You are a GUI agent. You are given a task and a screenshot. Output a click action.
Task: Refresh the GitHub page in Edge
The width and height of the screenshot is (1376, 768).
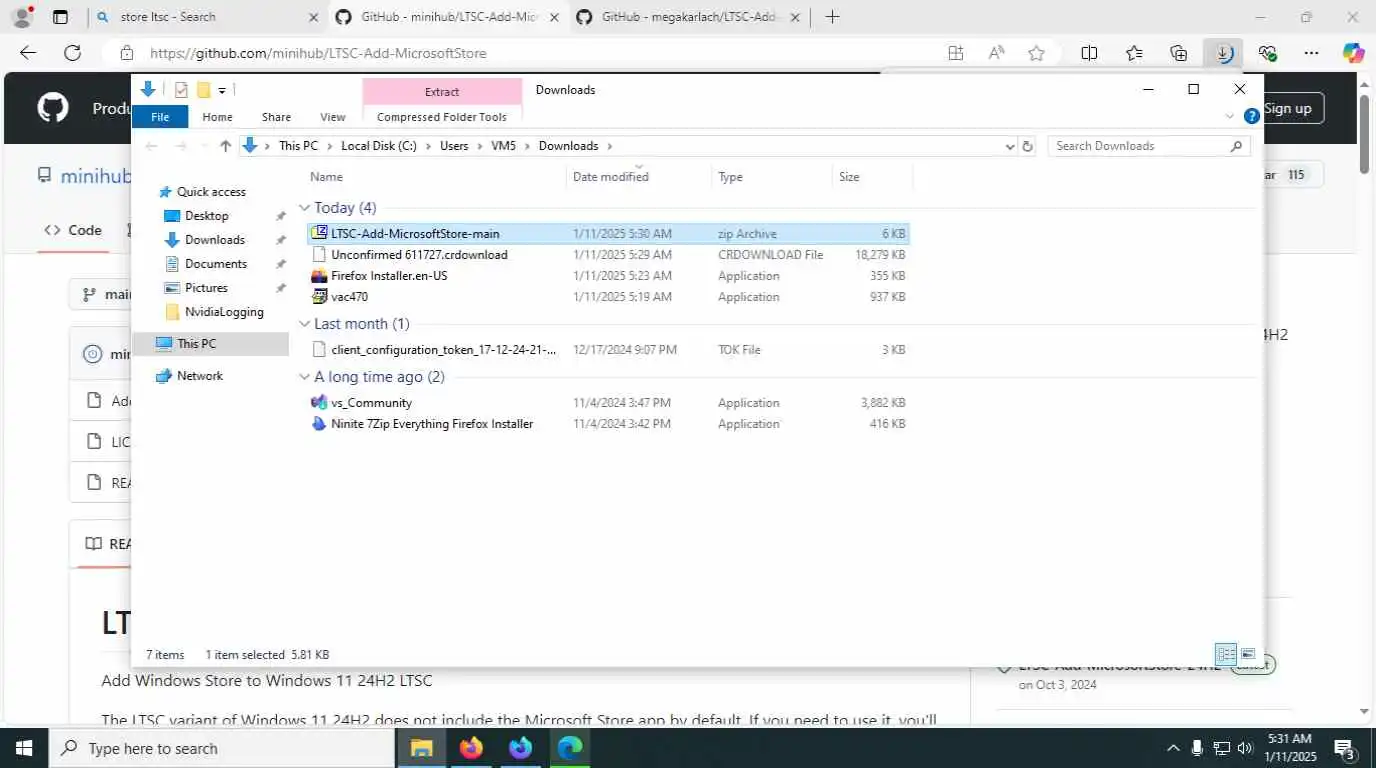72,53
